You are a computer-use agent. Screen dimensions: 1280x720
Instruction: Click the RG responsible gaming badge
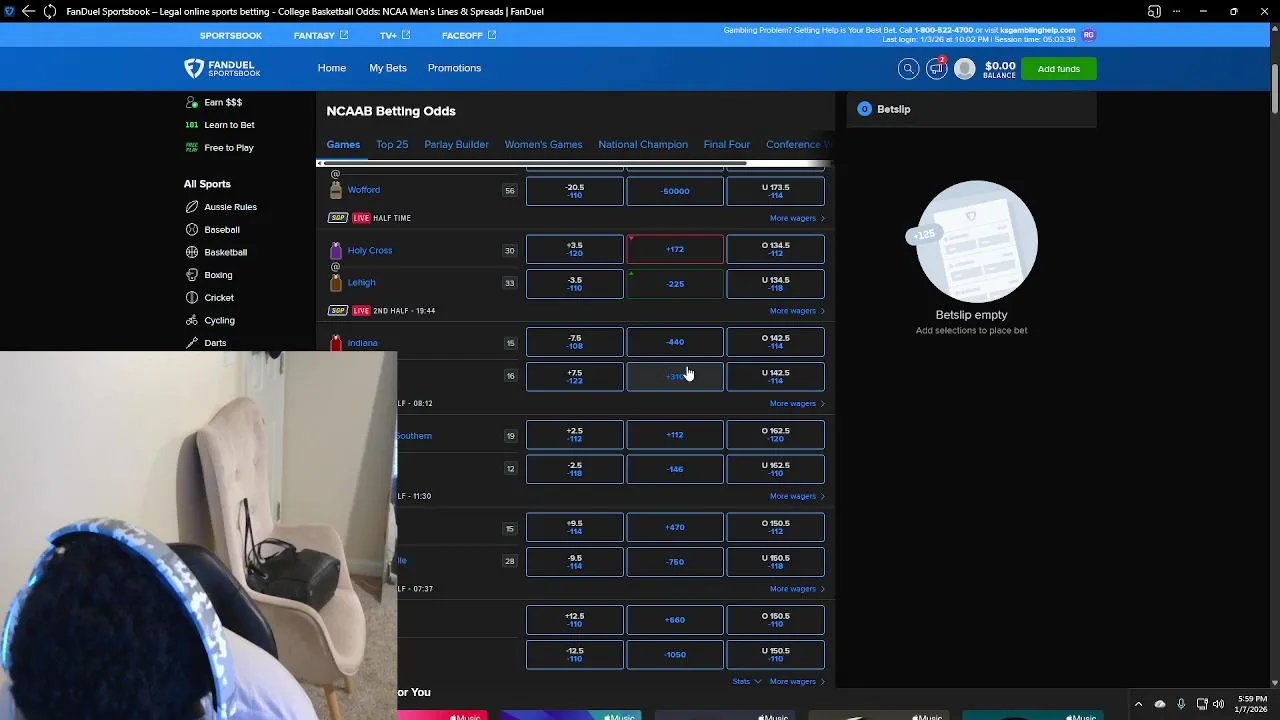pyautogui.click(x=1088, y=35)
